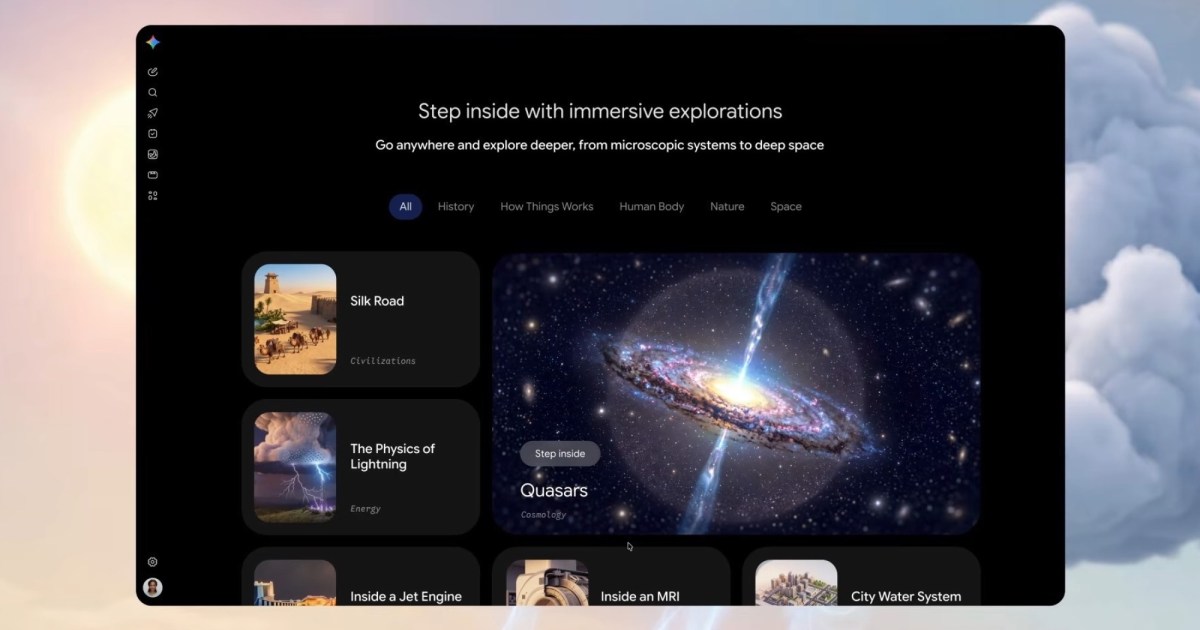Viewport: 1200px width, 630px height.
Task: Open The Physics of Lightning card
Action: click(x=361, y=467)
